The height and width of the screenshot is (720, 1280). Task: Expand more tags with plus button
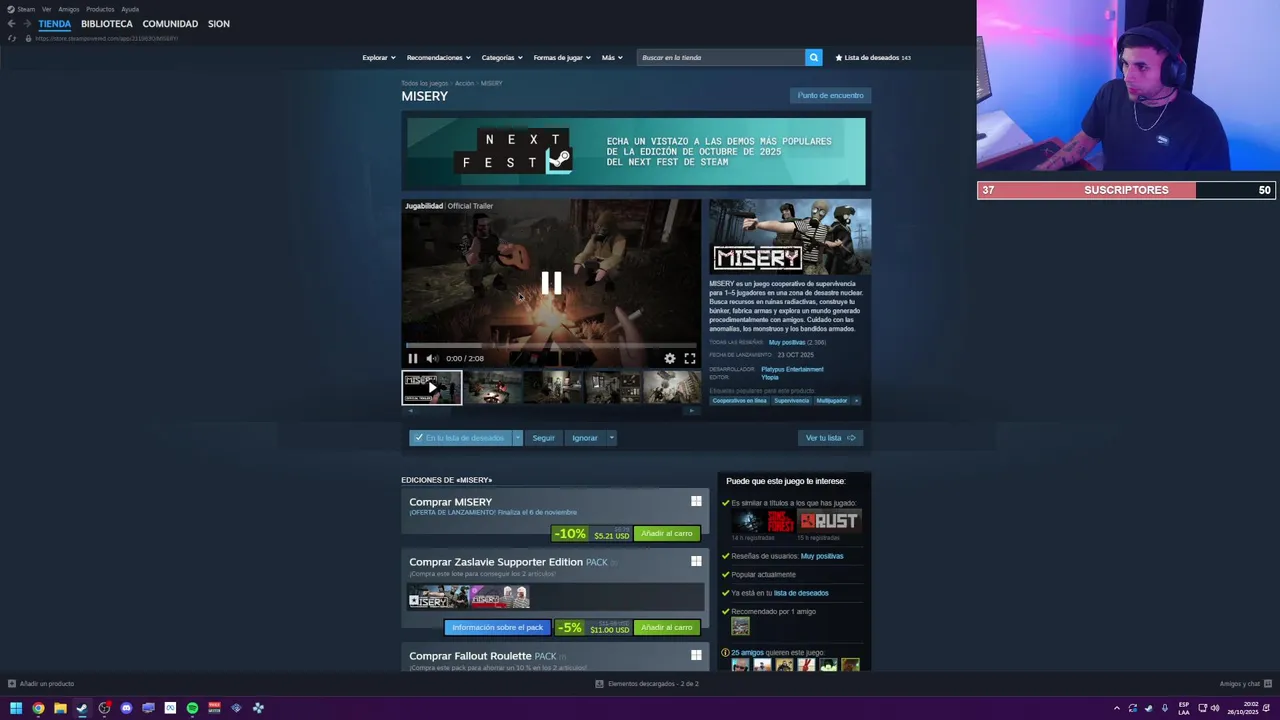(x=856, y=401)
